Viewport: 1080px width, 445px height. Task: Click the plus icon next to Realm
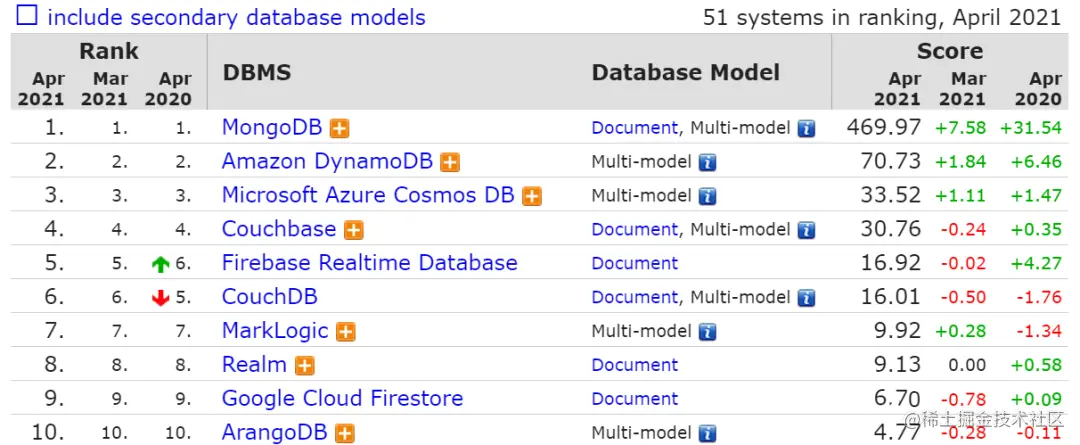[x=305, y=366]
